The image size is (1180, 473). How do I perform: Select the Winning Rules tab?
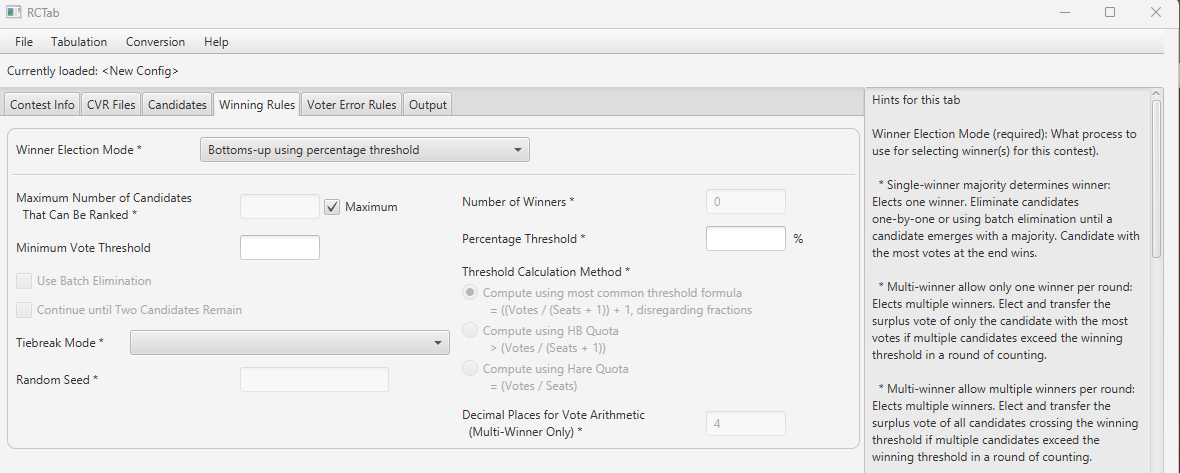click(257, 105)
